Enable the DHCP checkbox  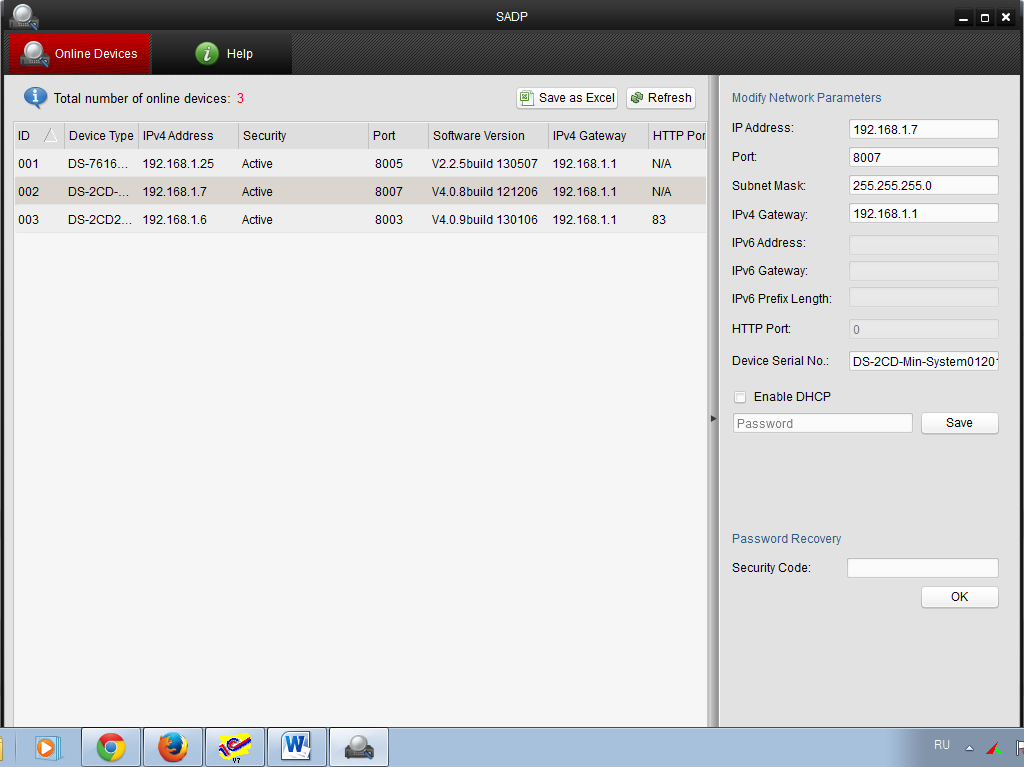click(x=740, y=397)
